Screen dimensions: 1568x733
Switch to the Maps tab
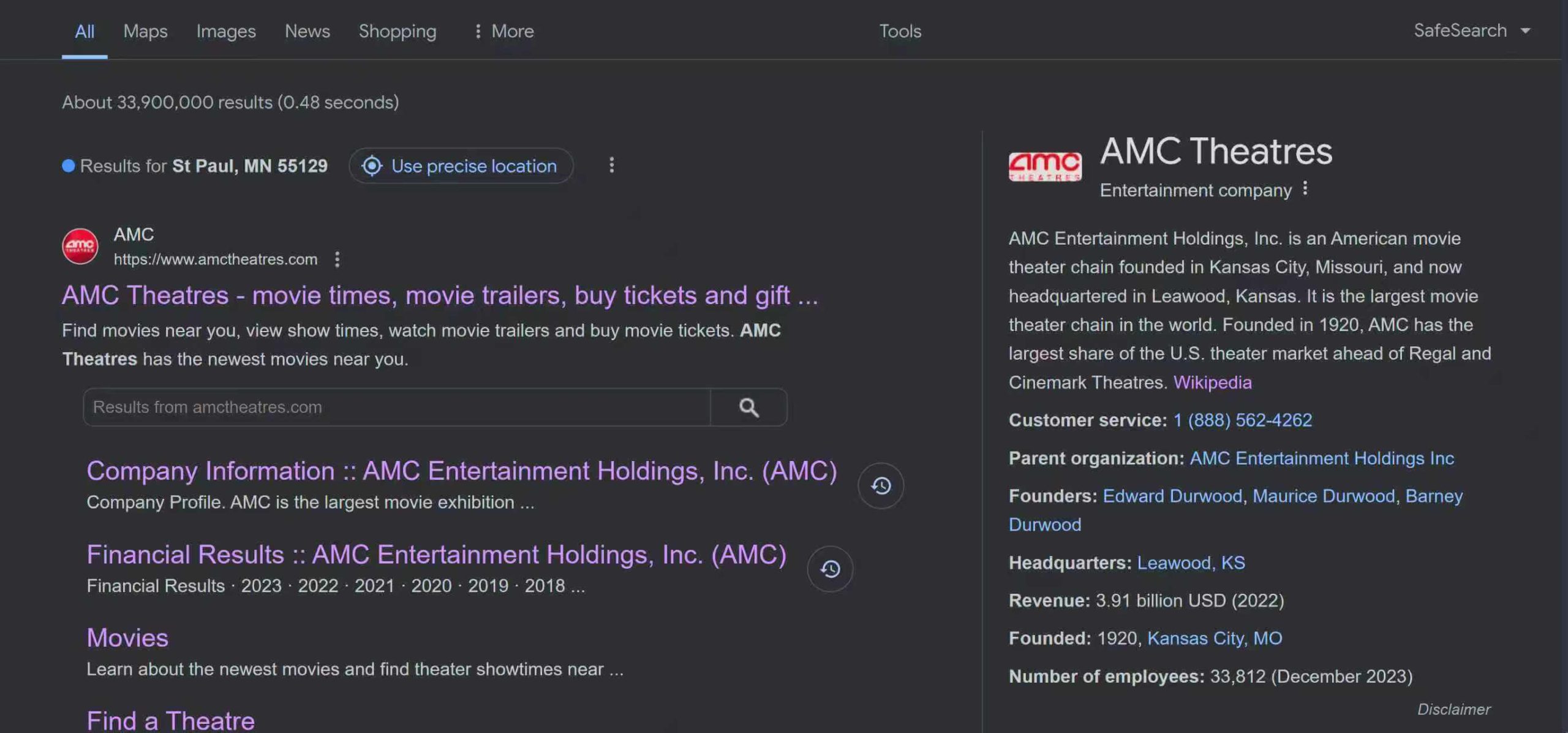point(145,31)
